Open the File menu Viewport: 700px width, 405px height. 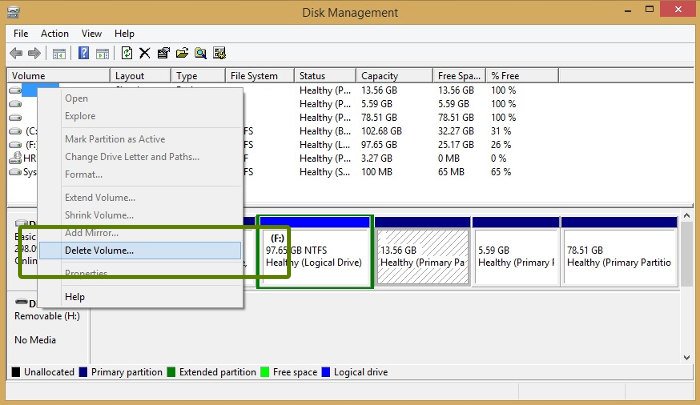pos(21,33)
